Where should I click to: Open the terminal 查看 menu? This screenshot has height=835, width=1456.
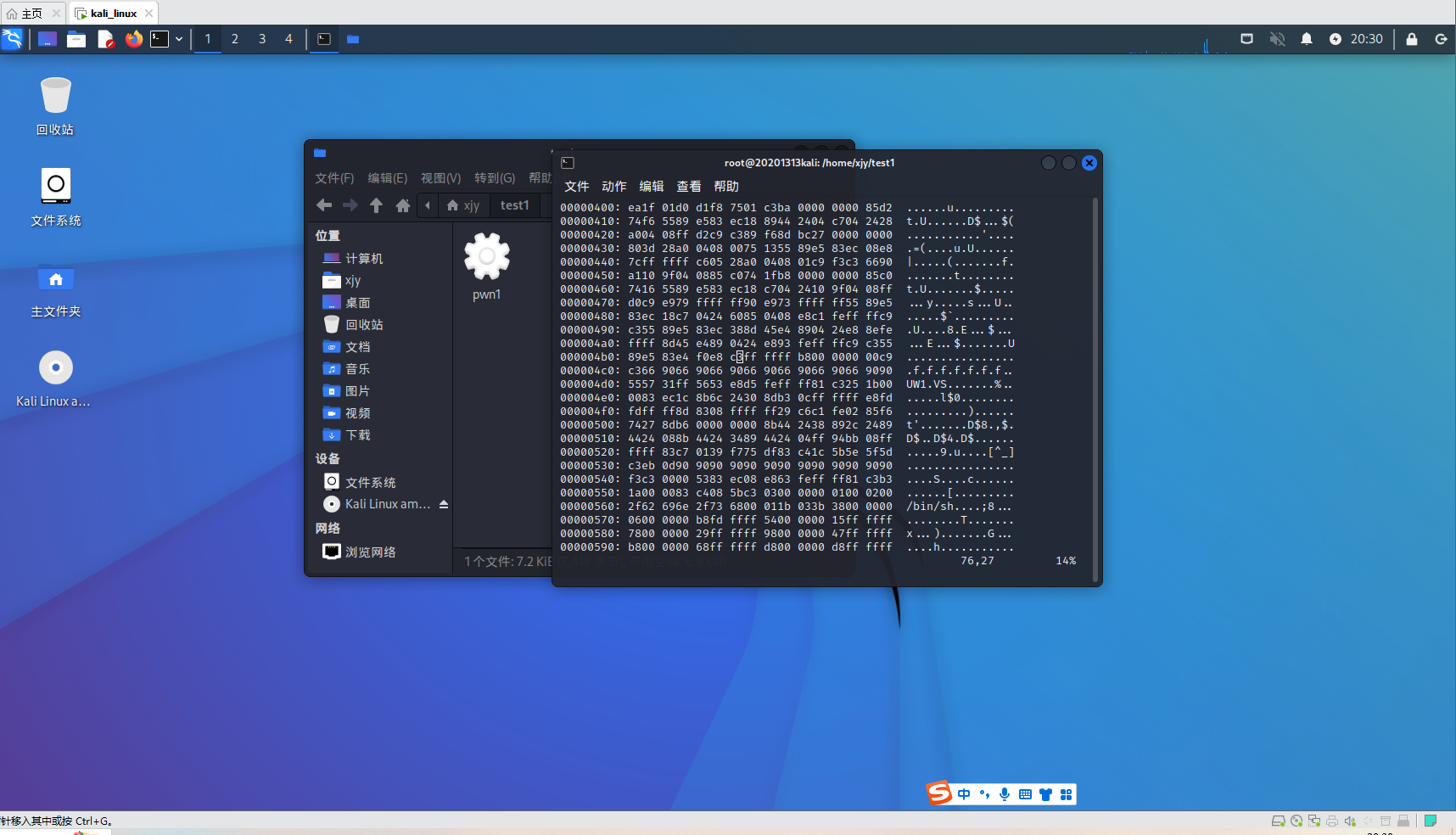[x=689, y=187]
